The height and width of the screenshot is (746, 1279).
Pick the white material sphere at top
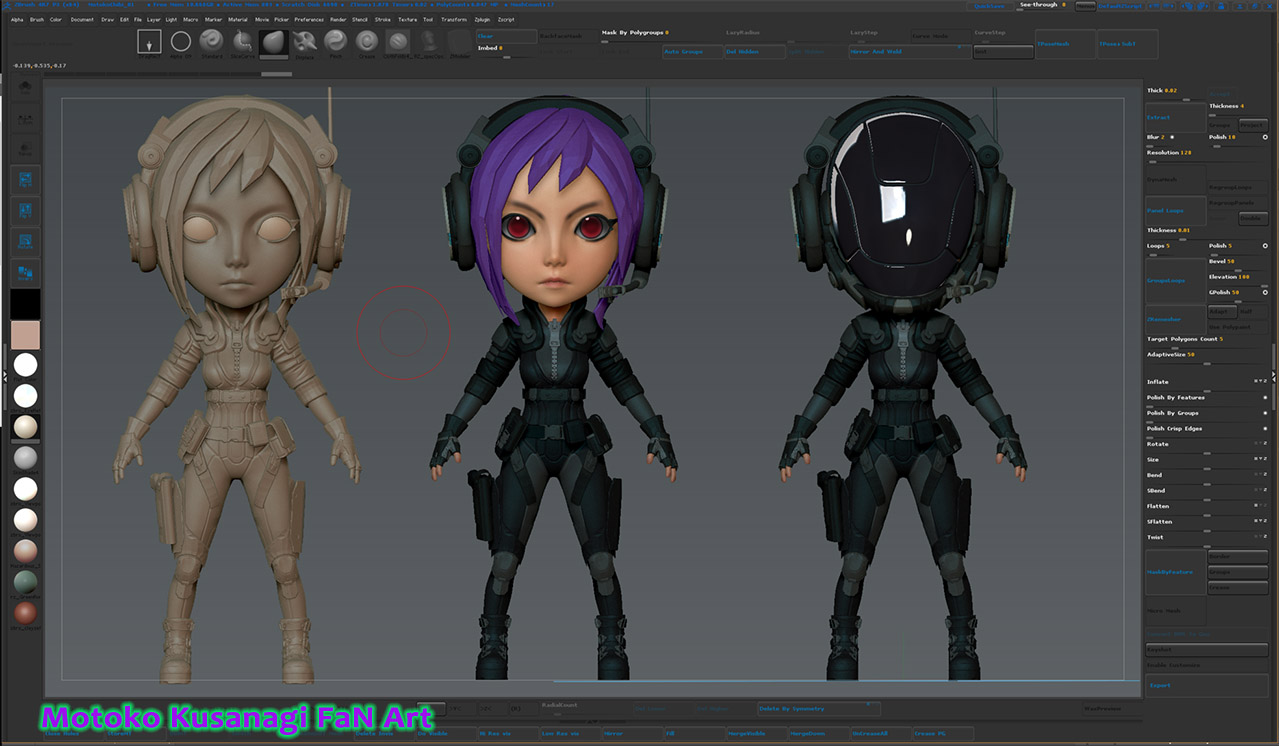(25, 365)
